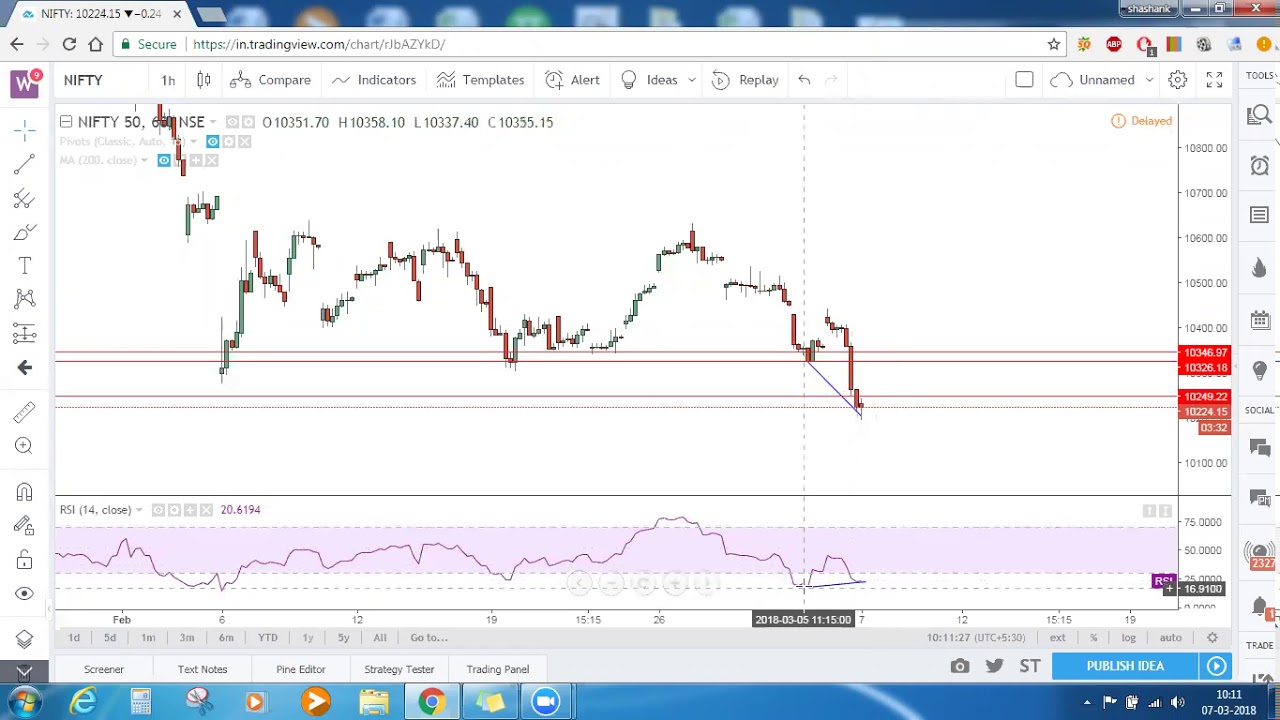Screen dimensions: 1280x720
Task: Expand the MA (200, close) dropdown arrow
Action: pyautogui.click(x=144, y=161)
